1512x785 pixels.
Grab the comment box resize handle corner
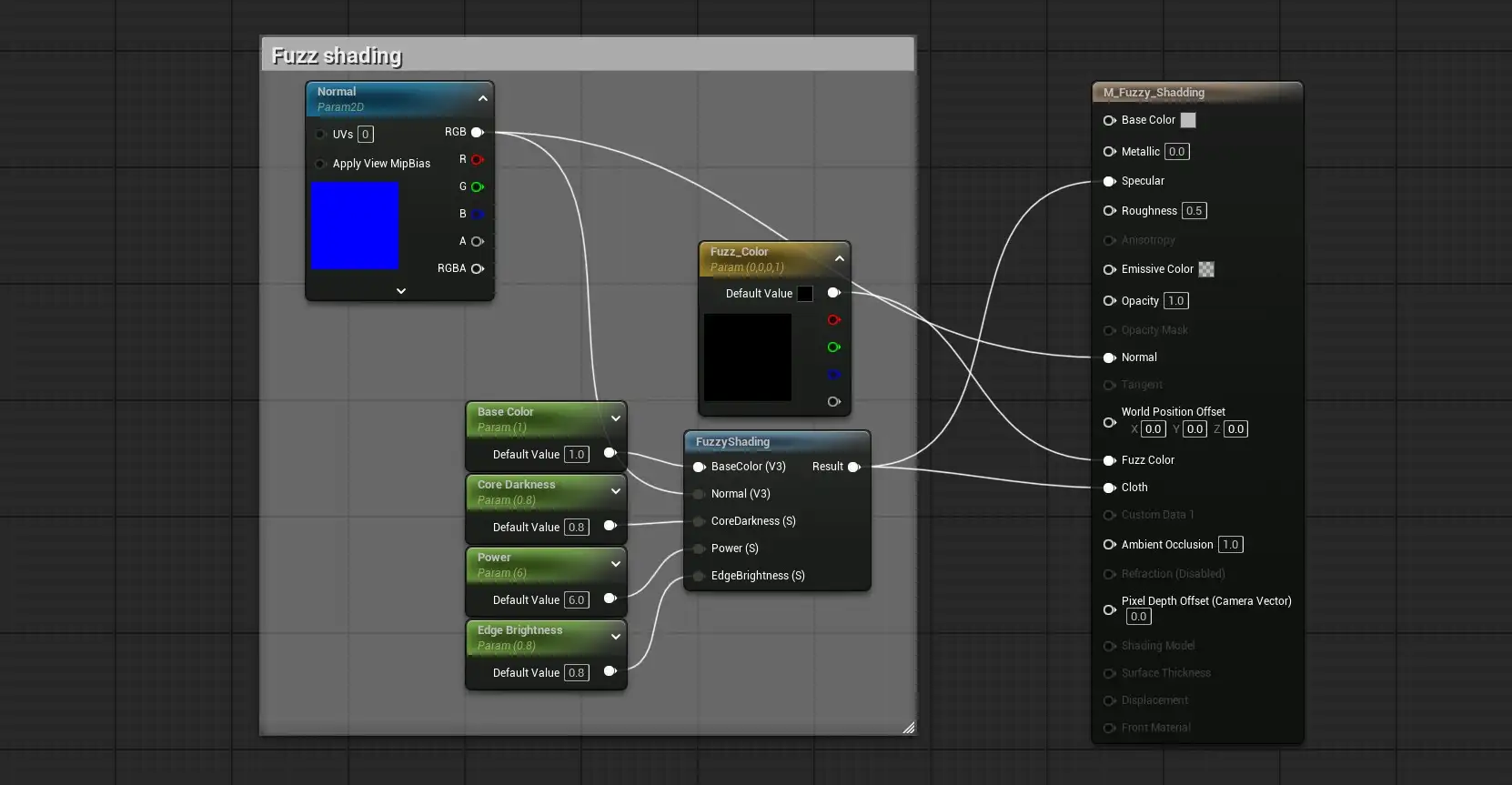(x=908, y=727)
